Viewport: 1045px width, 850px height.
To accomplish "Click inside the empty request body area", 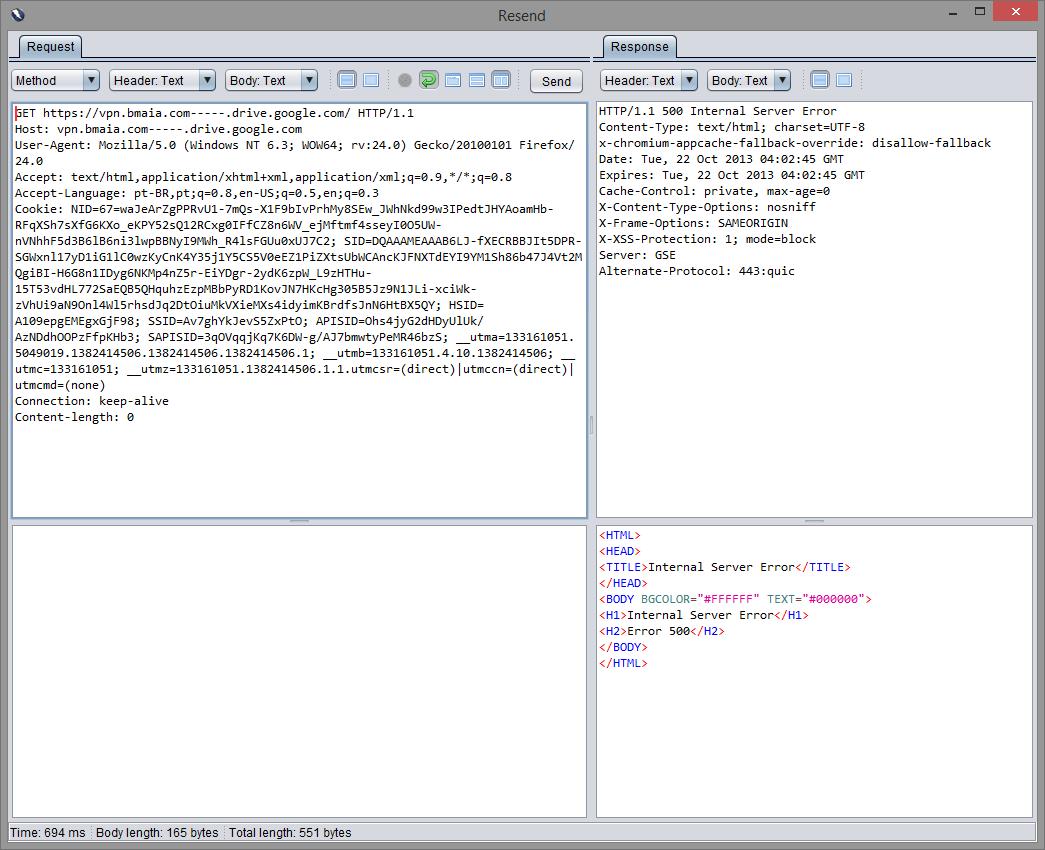I will 299,670.
